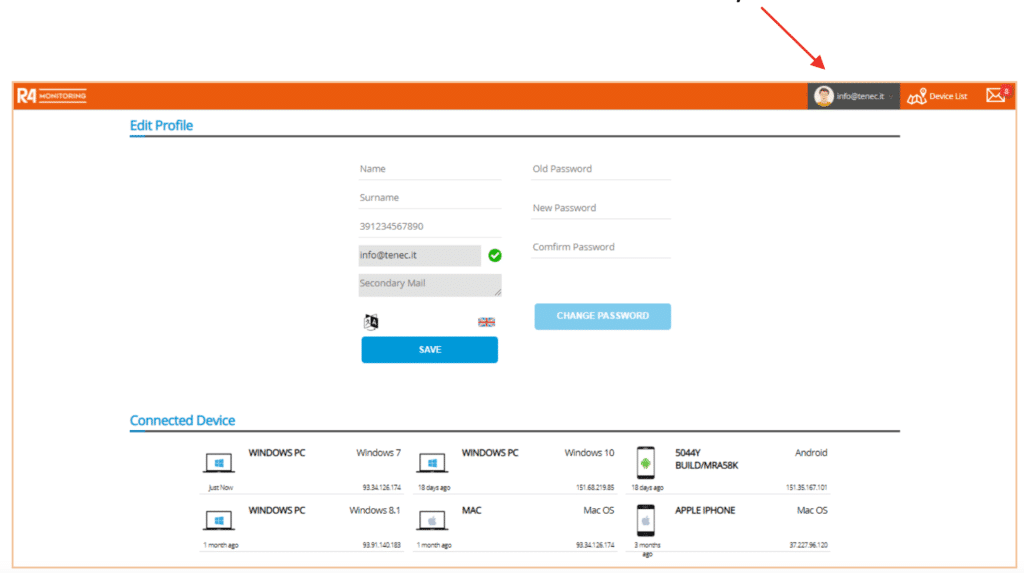Click the SAVE button
The image size is (1024, 573).
tap(430, 350)
